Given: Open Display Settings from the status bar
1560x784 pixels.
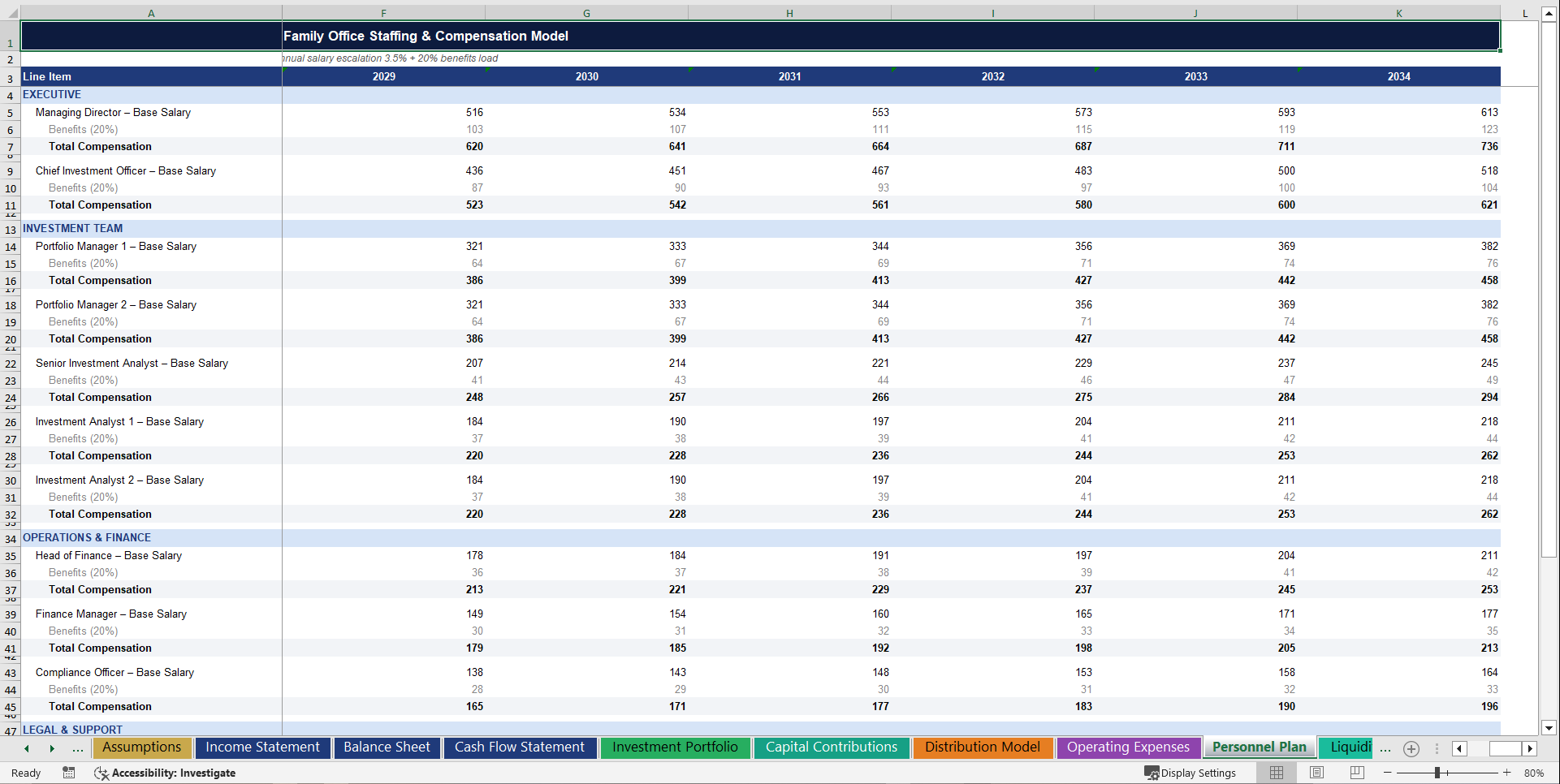Looking at the screenshot, I should pos(1191,773).
